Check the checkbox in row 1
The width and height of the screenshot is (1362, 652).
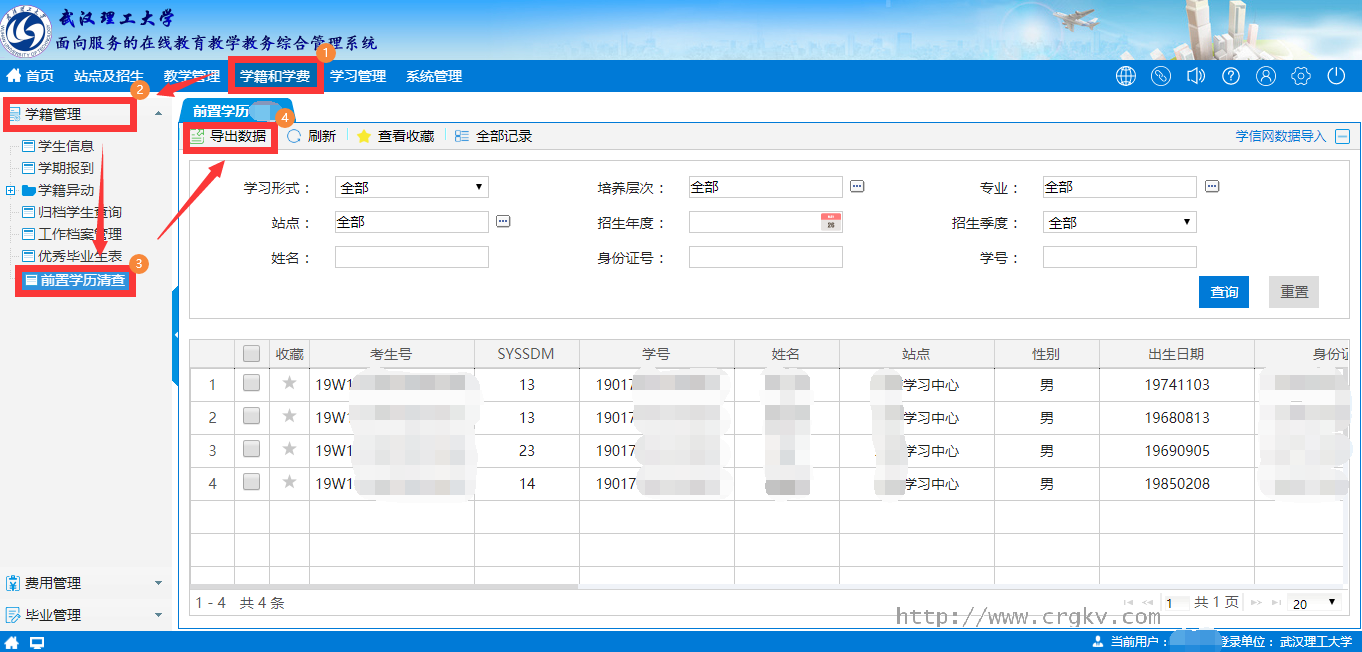tap(251, 383)
